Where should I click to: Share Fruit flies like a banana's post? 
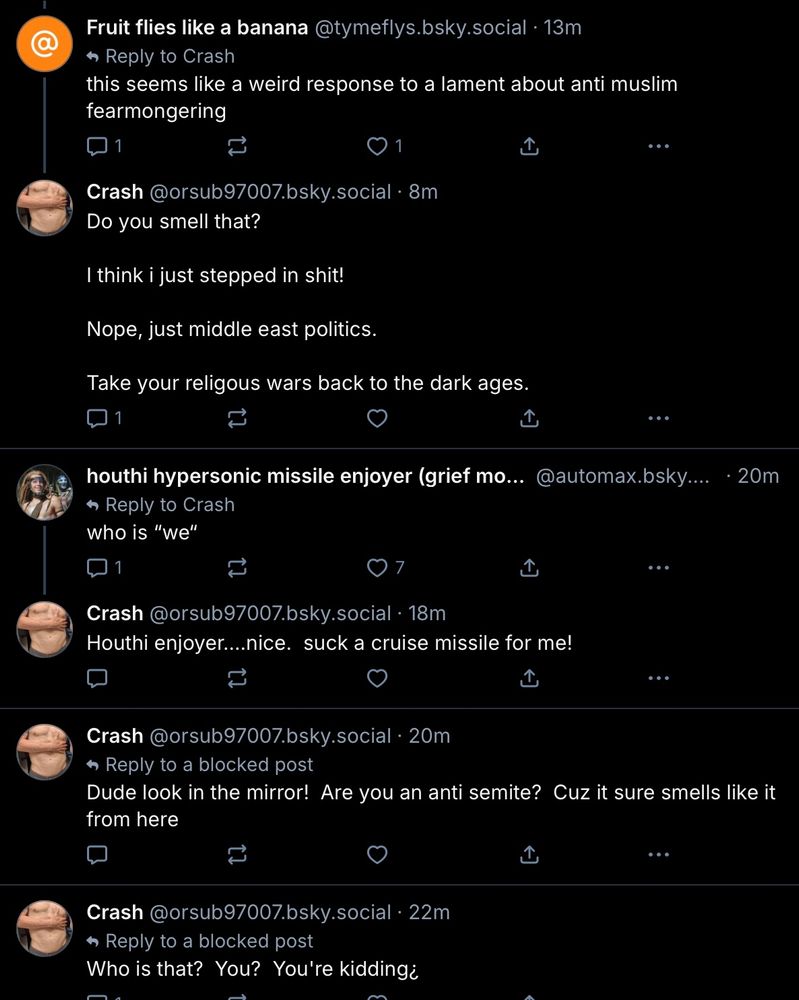[x=530, y=147]
